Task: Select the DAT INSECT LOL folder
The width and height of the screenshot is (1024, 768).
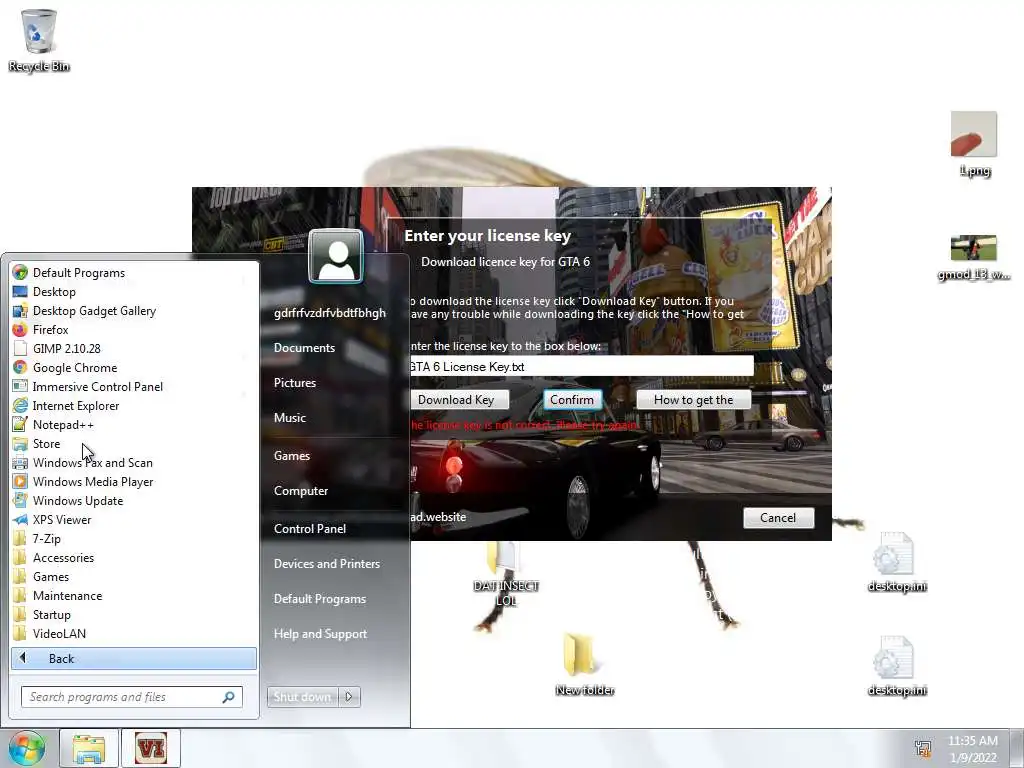Action: tap(506, 575)
